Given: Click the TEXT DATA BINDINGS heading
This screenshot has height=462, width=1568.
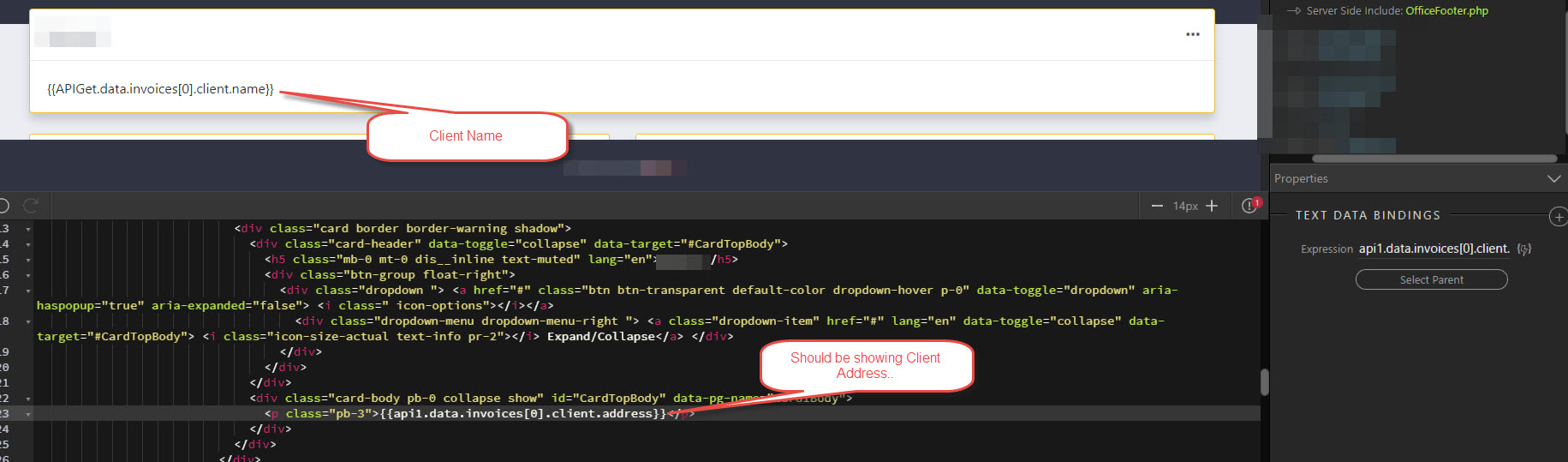Looking at the screenshot, I should tap(1368, 216).
